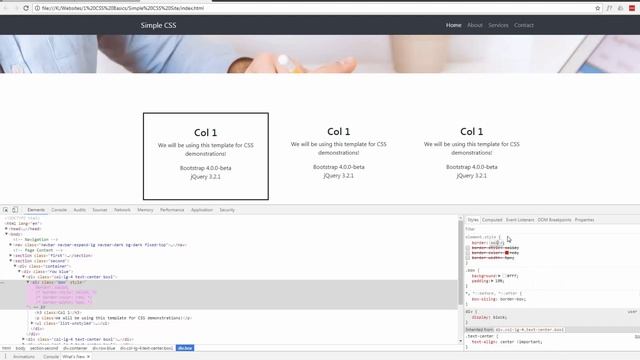This screenshot has height=360, width=640.
Task: Collapse the div class container element
Action: [x=15, y=266]
